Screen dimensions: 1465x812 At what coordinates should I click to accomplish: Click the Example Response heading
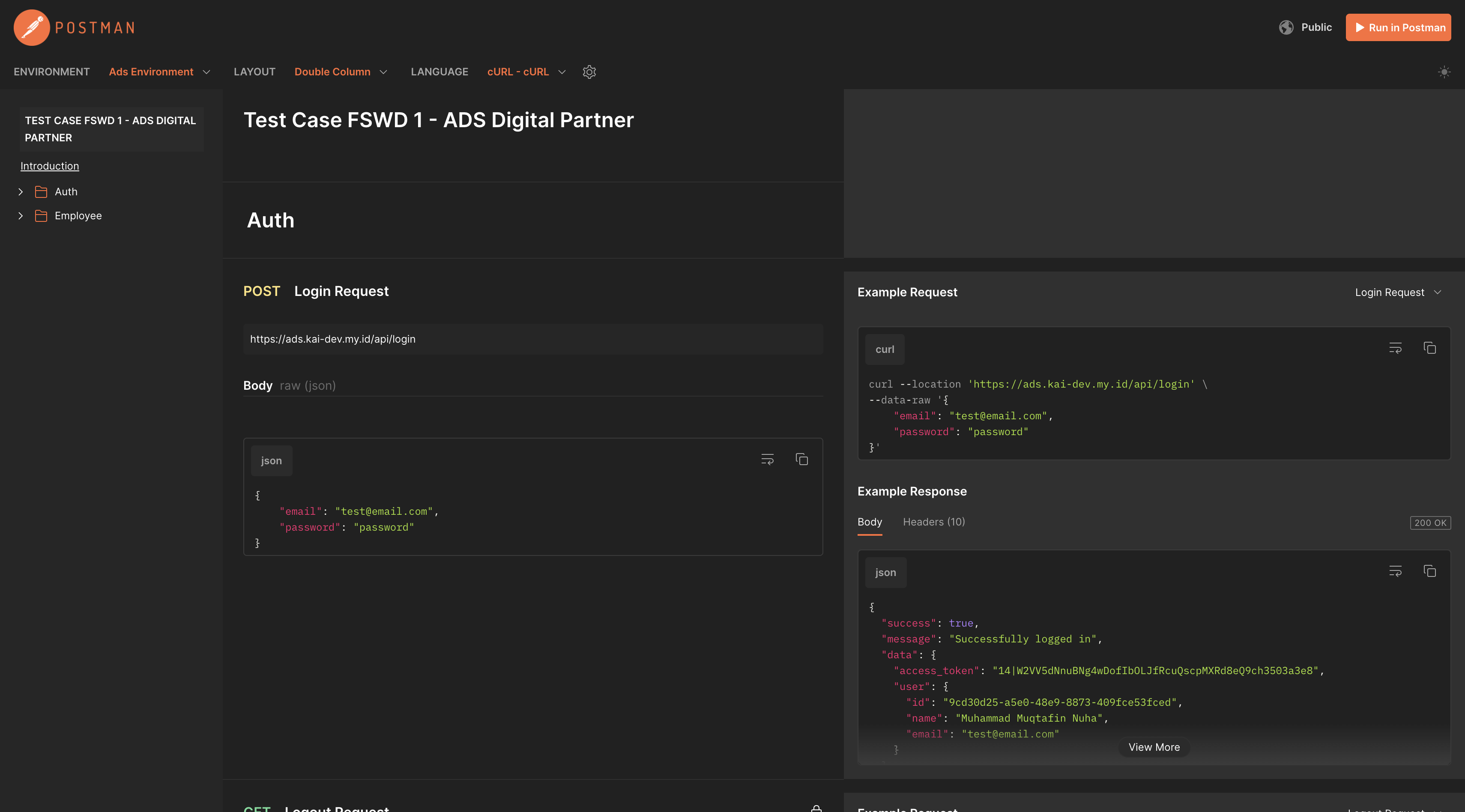coord(912,491)
